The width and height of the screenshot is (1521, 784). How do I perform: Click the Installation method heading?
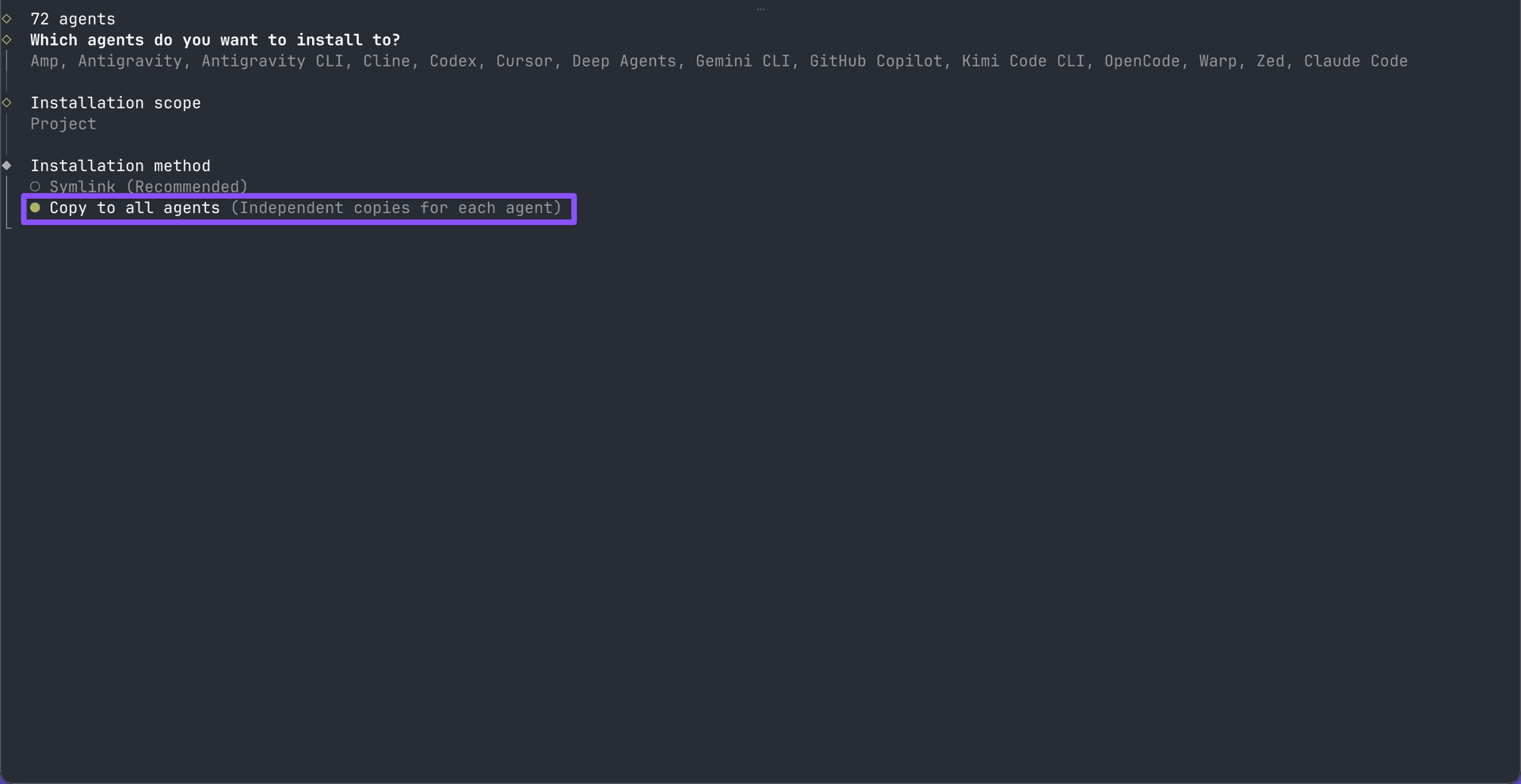click(x=120, y=166)
